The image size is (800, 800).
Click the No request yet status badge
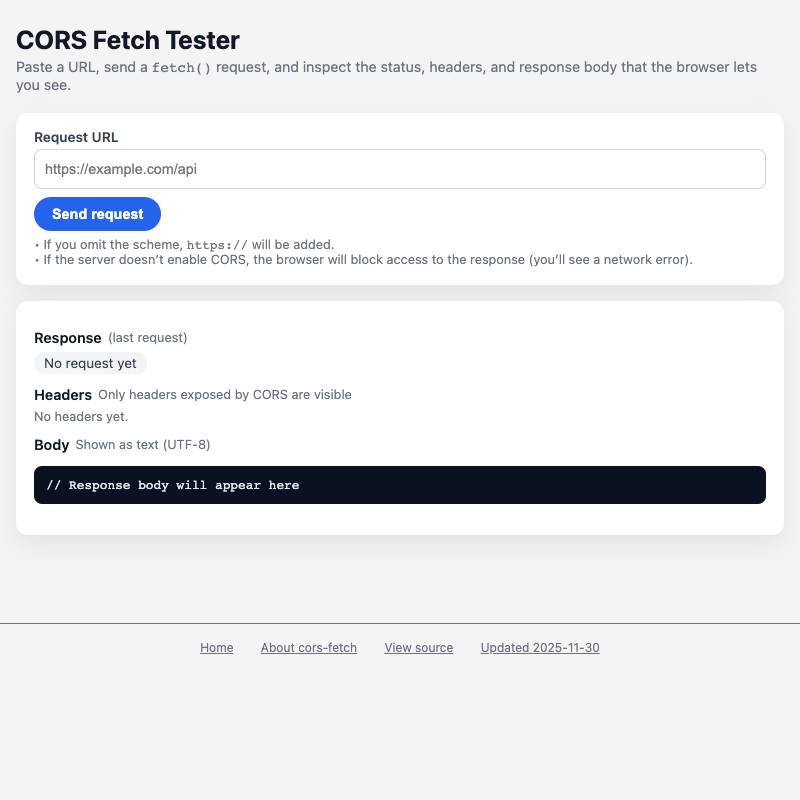point(90,363)
